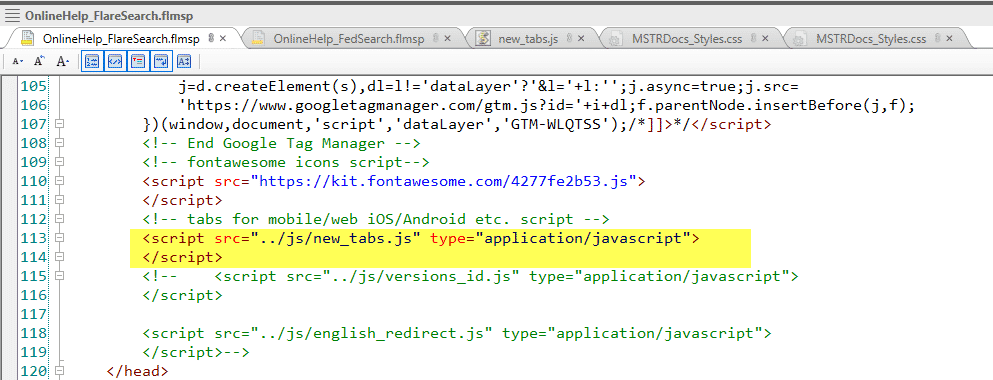The image size is (993, 380).
Task: Click the kit.fontawesome.com URL
Action: coord(443,182)
